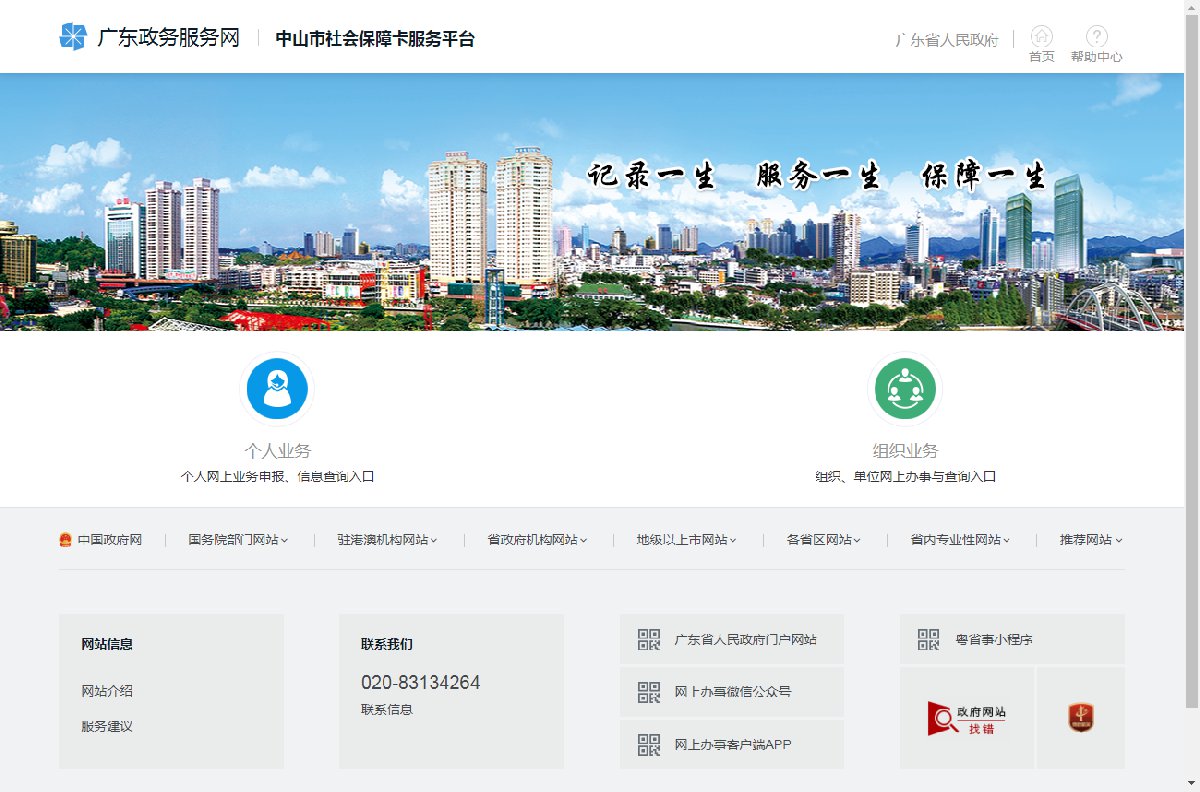Click QR code icon for 网上办事客户端APP
Screen dimensions: 1200x792
coord(649,745)
